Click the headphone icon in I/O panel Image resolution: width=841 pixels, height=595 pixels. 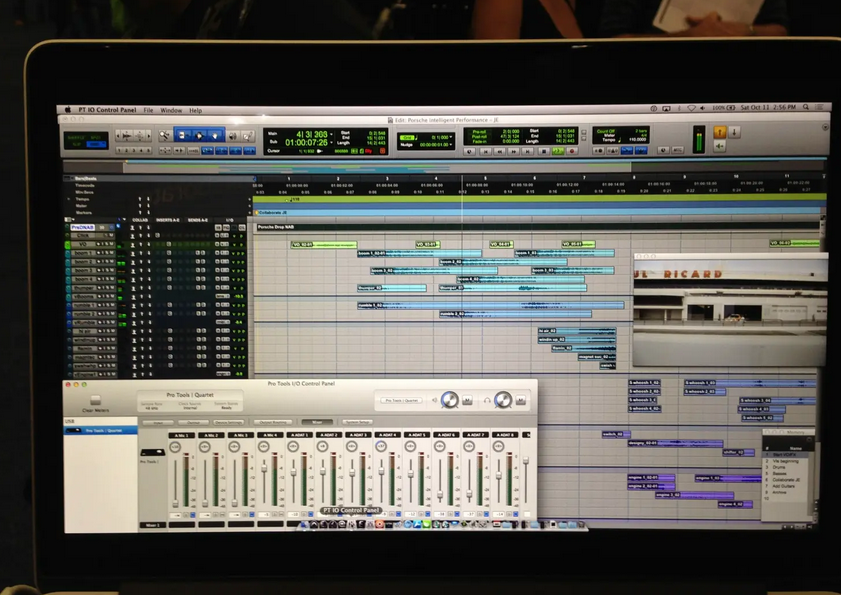tap(486, 400)
